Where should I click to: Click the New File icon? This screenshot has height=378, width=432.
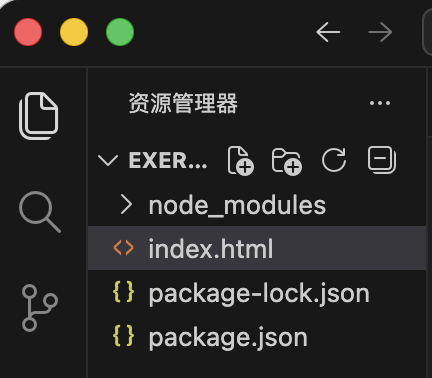[241, 160]
